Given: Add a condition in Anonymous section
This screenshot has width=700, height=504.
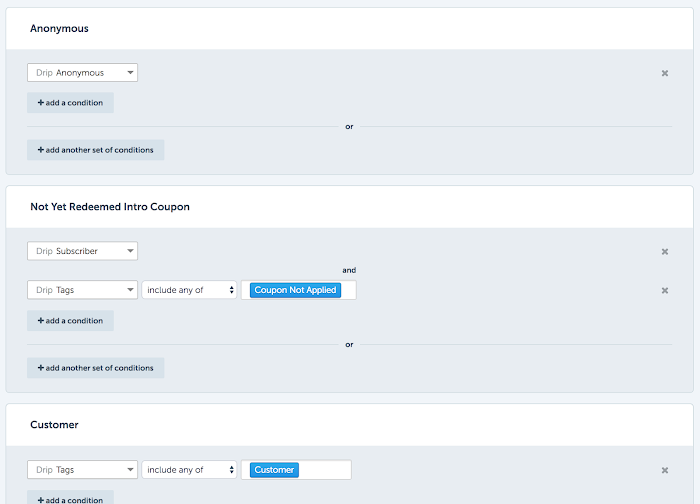Looking at the screenshot, I should pos(71,103).
